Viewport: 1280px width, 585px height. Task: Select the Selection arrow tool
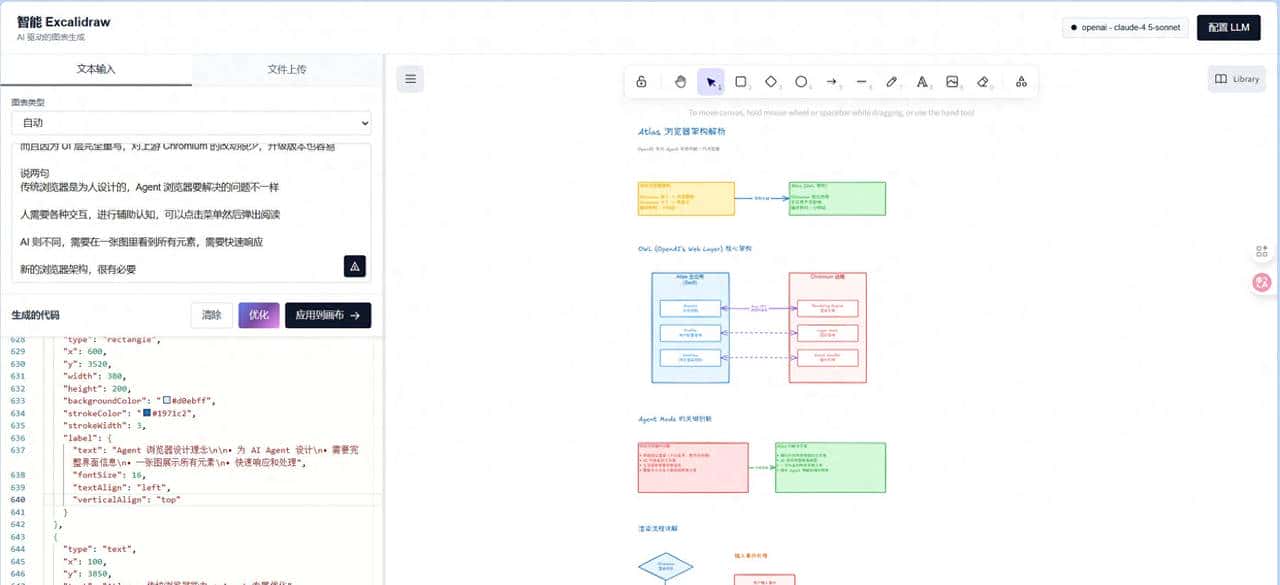tap(711, 82)
